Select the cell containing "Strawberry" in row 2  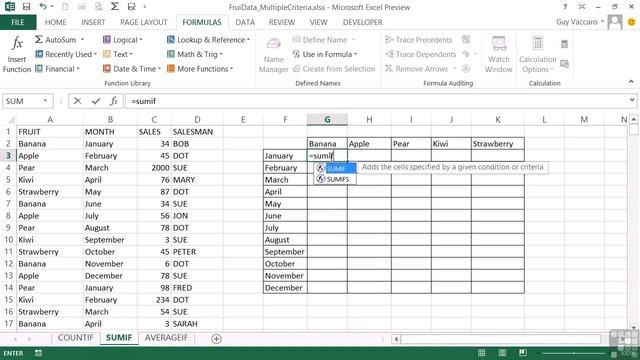coord(498,144)
